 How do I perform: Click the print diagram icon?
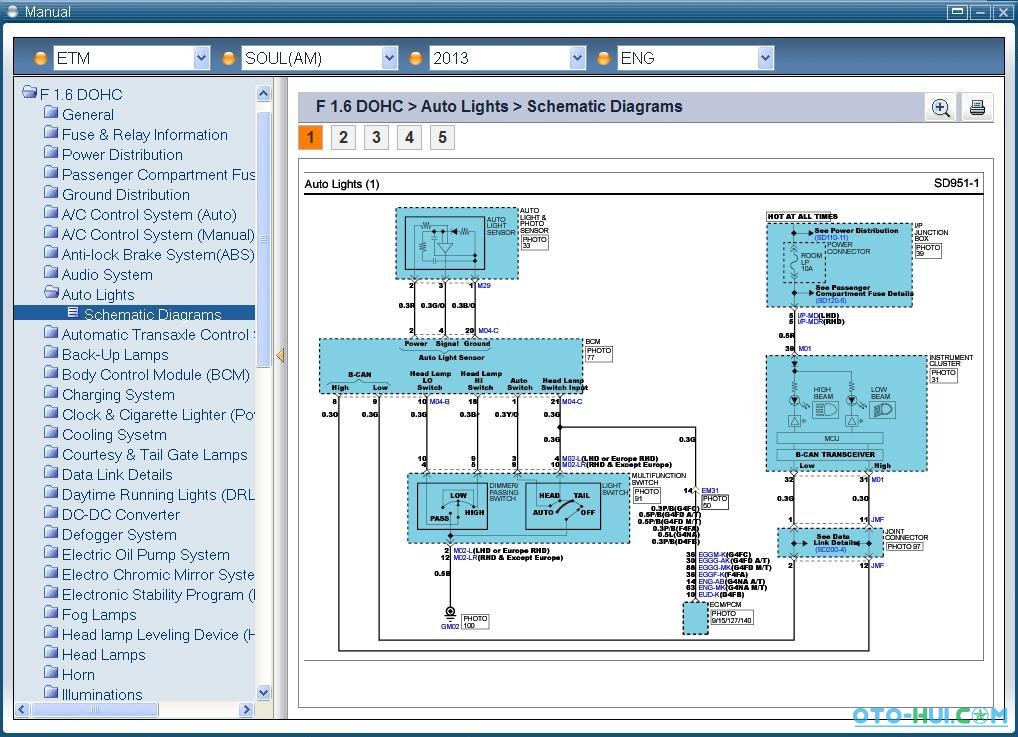pyautogui.click(x=977, y=108)
